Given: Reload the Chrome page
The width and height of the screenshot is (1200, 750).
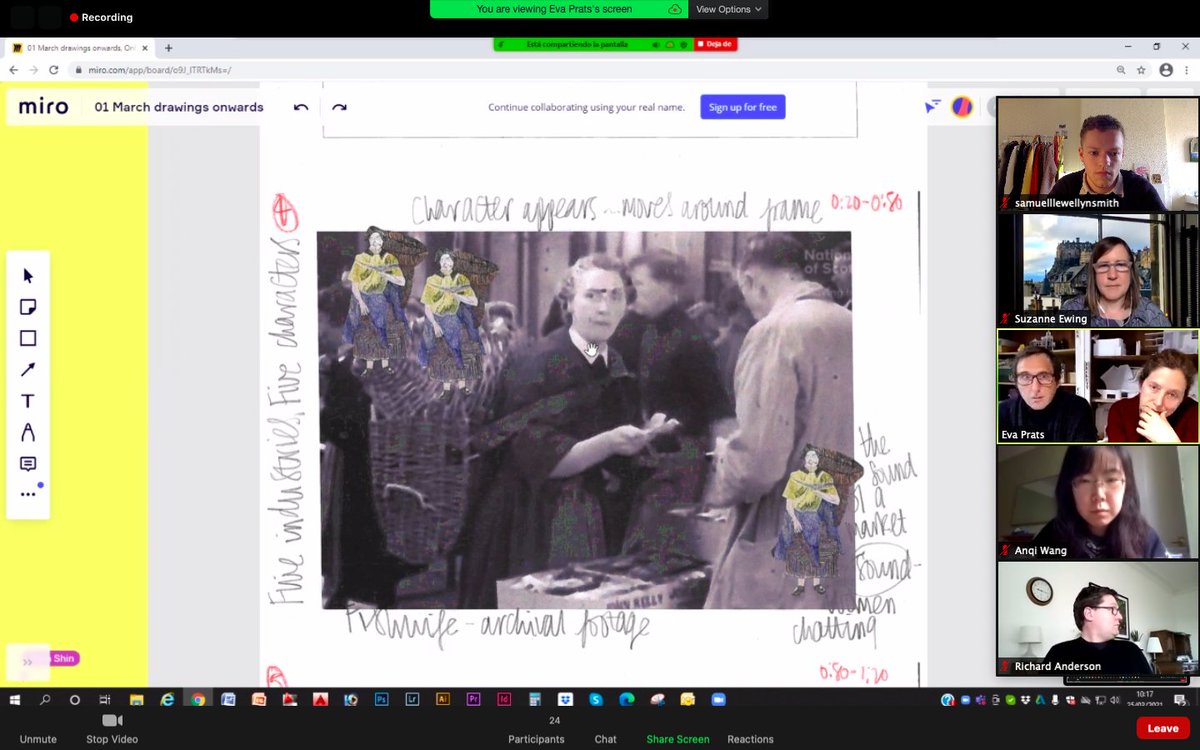Looking at the screenshot, I should 52,70.
